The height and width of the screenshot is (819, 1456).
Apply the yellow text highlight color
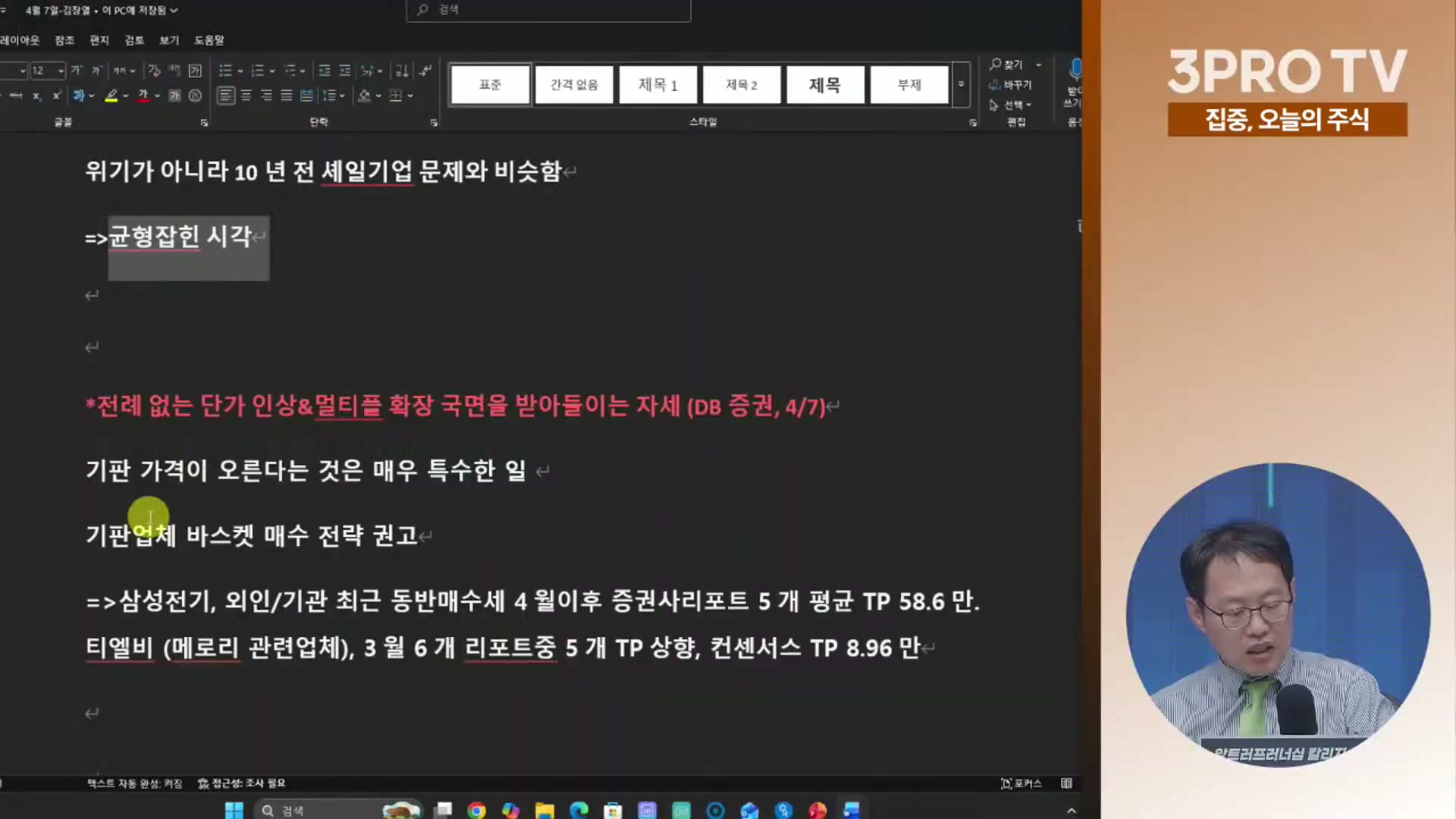coord(111,96)
